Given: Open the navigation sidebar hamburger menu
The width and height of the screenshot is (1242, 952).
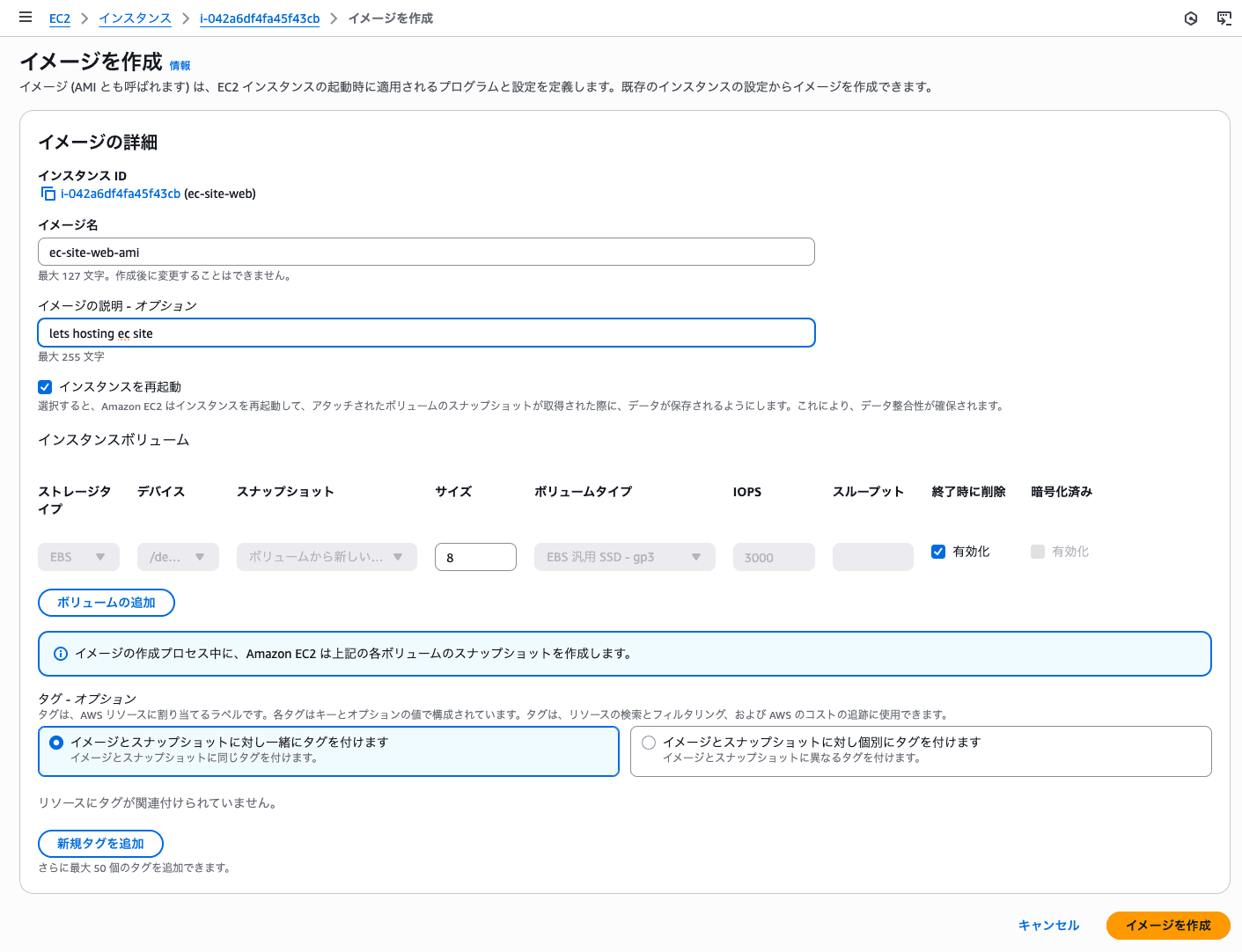Looking at the screenshot, I should (25, 17).
